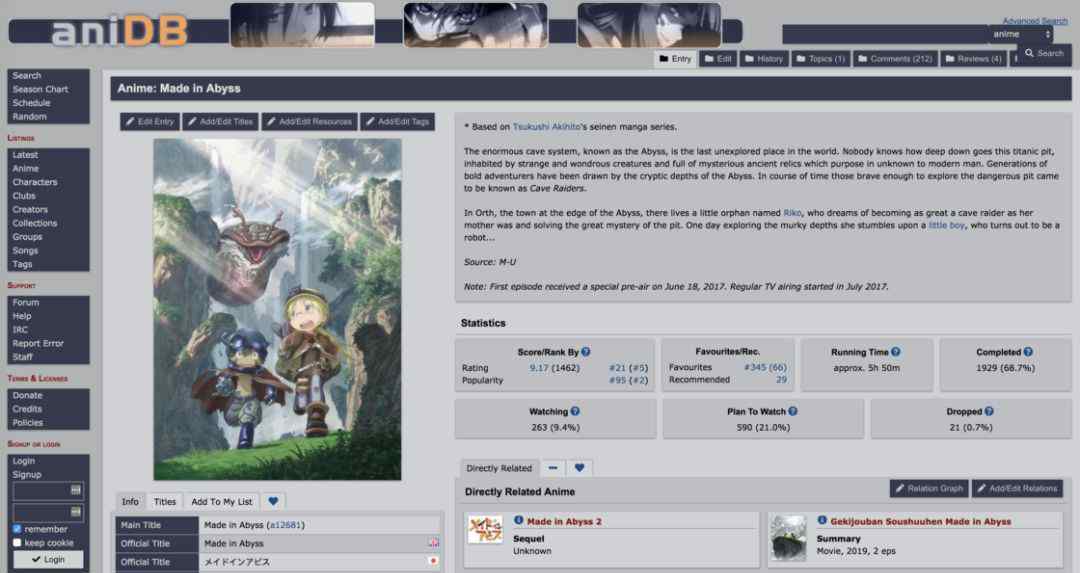Open the Topics (1) tab
Screen dimensions: 1080x573
click(x=821, y=59)
